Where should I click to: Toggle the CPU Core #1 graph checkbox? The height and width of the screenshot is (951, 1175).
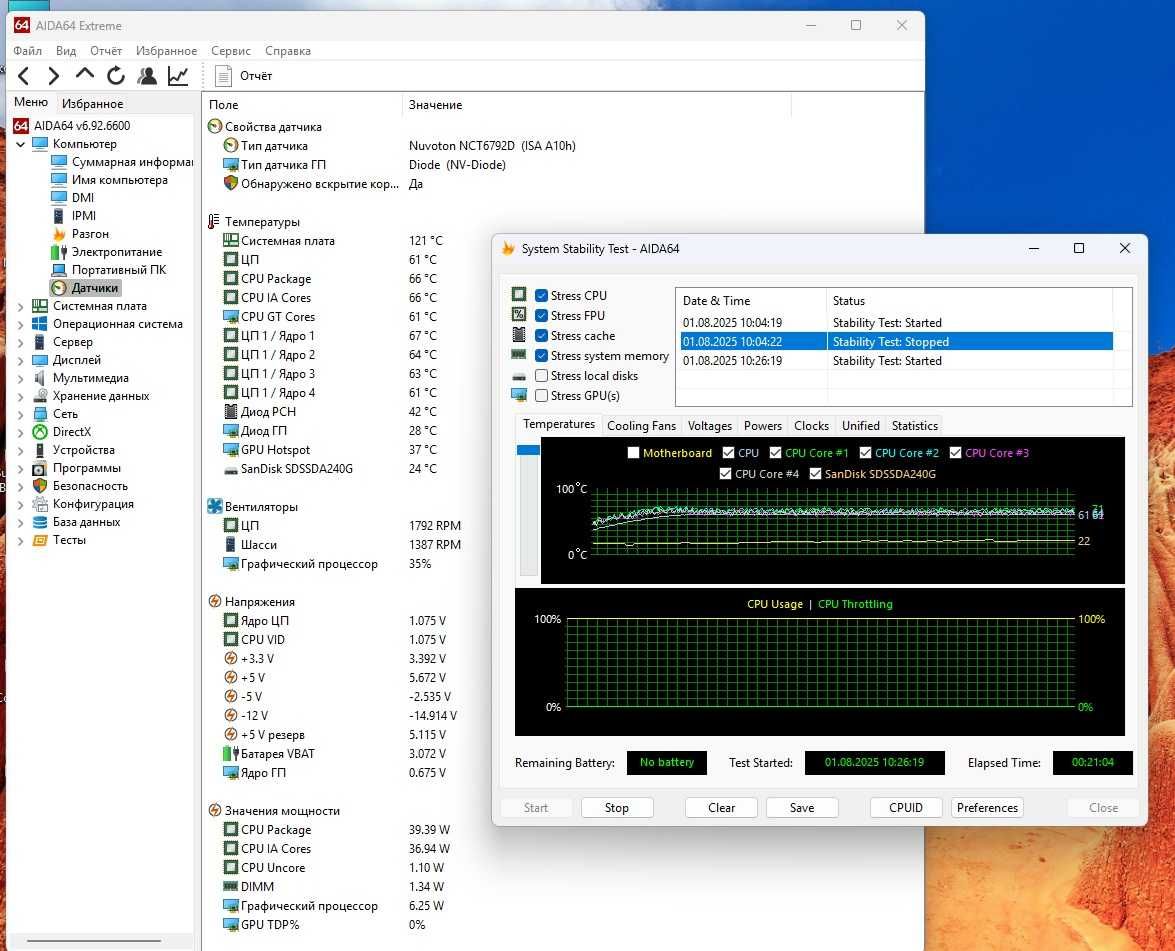[776, 453]
